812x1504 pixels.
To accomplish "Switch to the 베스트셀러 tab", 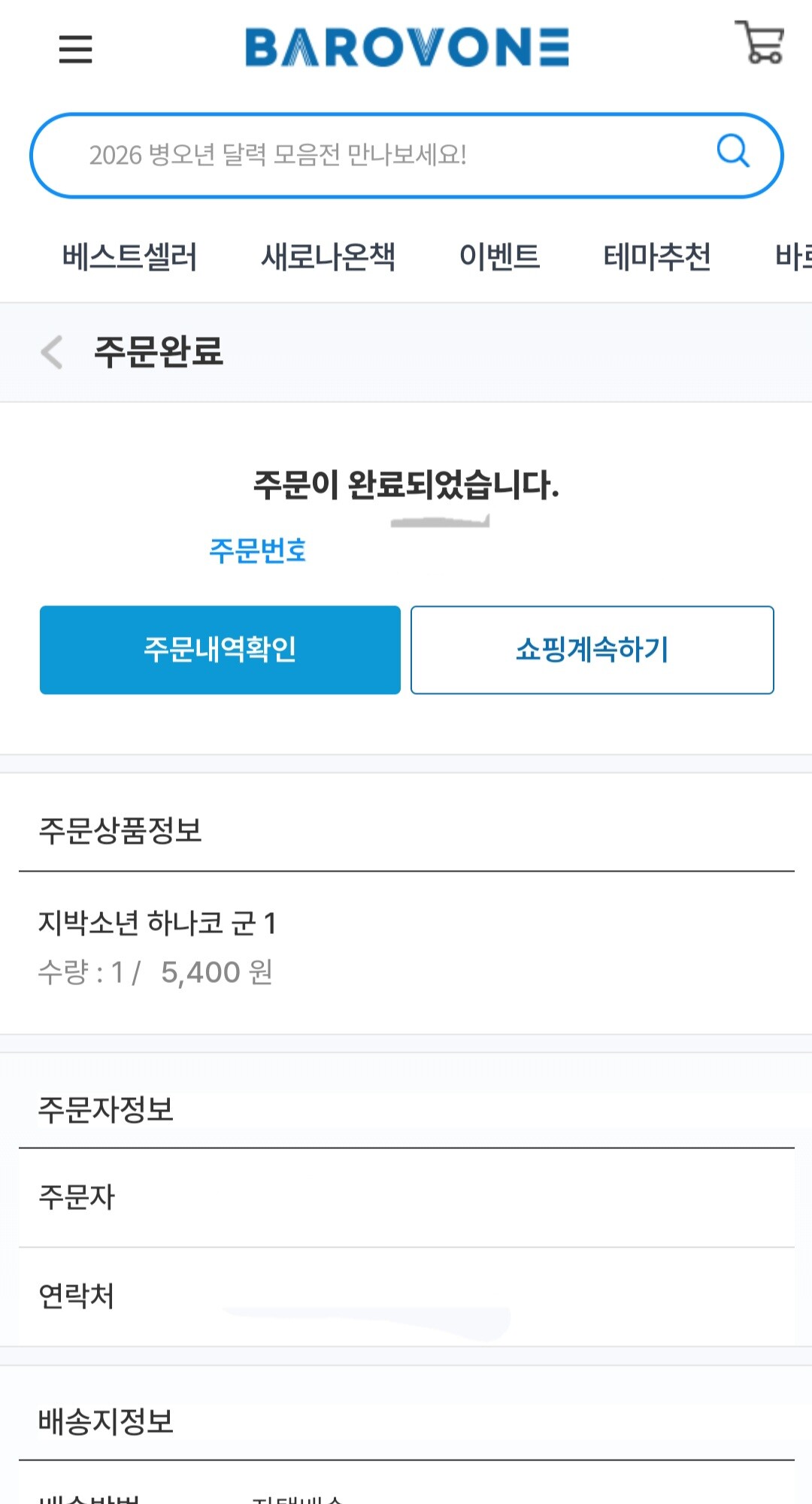I will 129,257.
